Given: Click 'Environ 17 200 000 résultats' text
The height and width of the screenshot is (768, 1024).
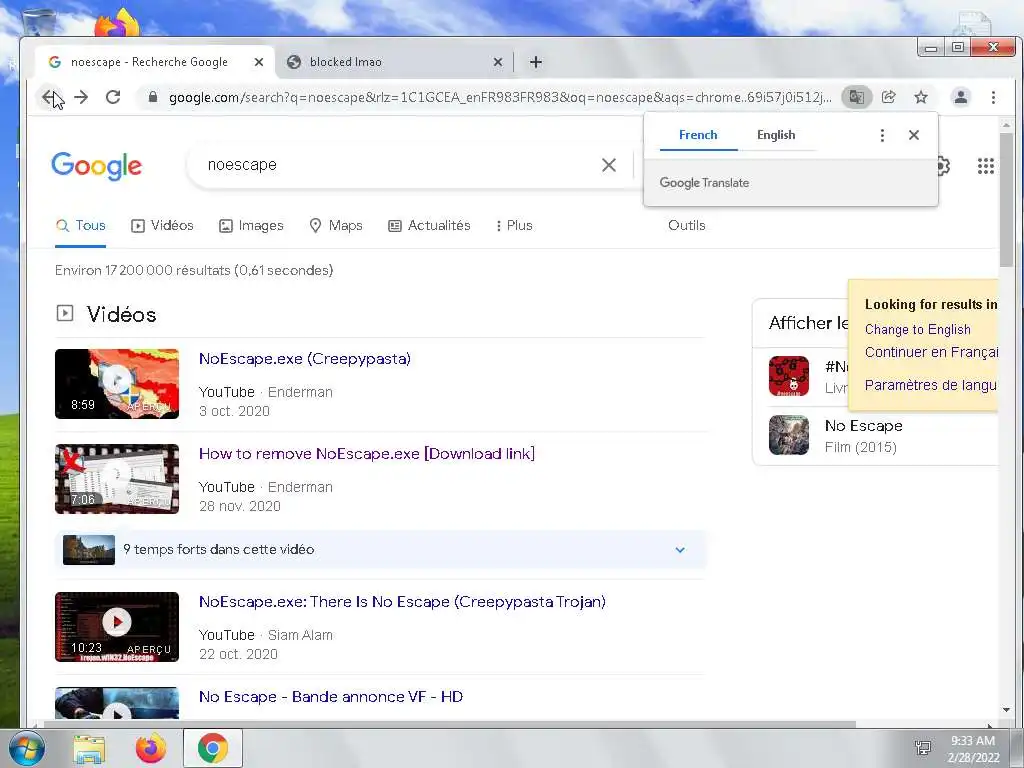Looking at the screenshot, I should click(194, 270).
